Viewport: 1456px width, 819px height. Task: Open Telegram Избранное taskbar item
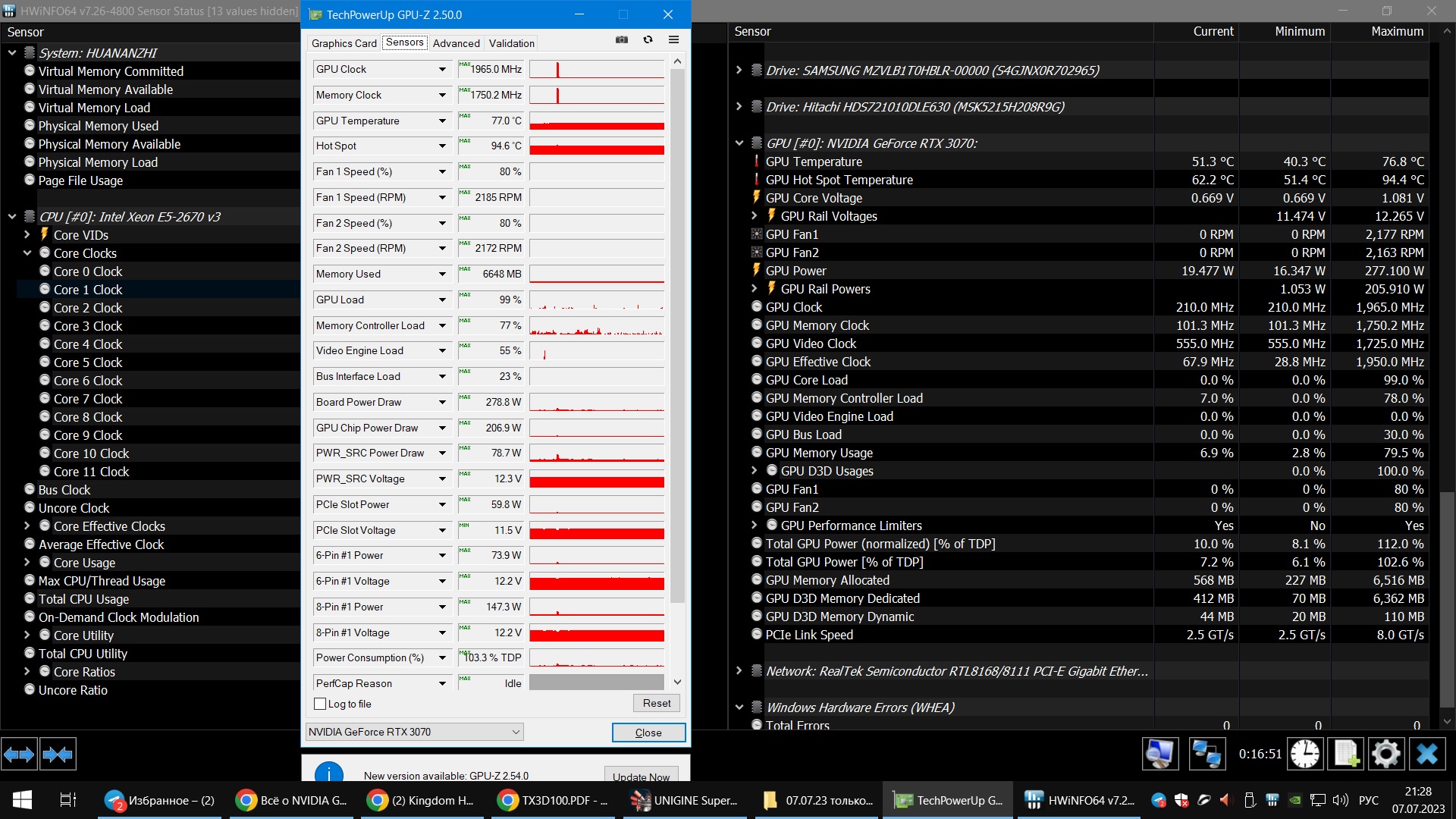160,800
